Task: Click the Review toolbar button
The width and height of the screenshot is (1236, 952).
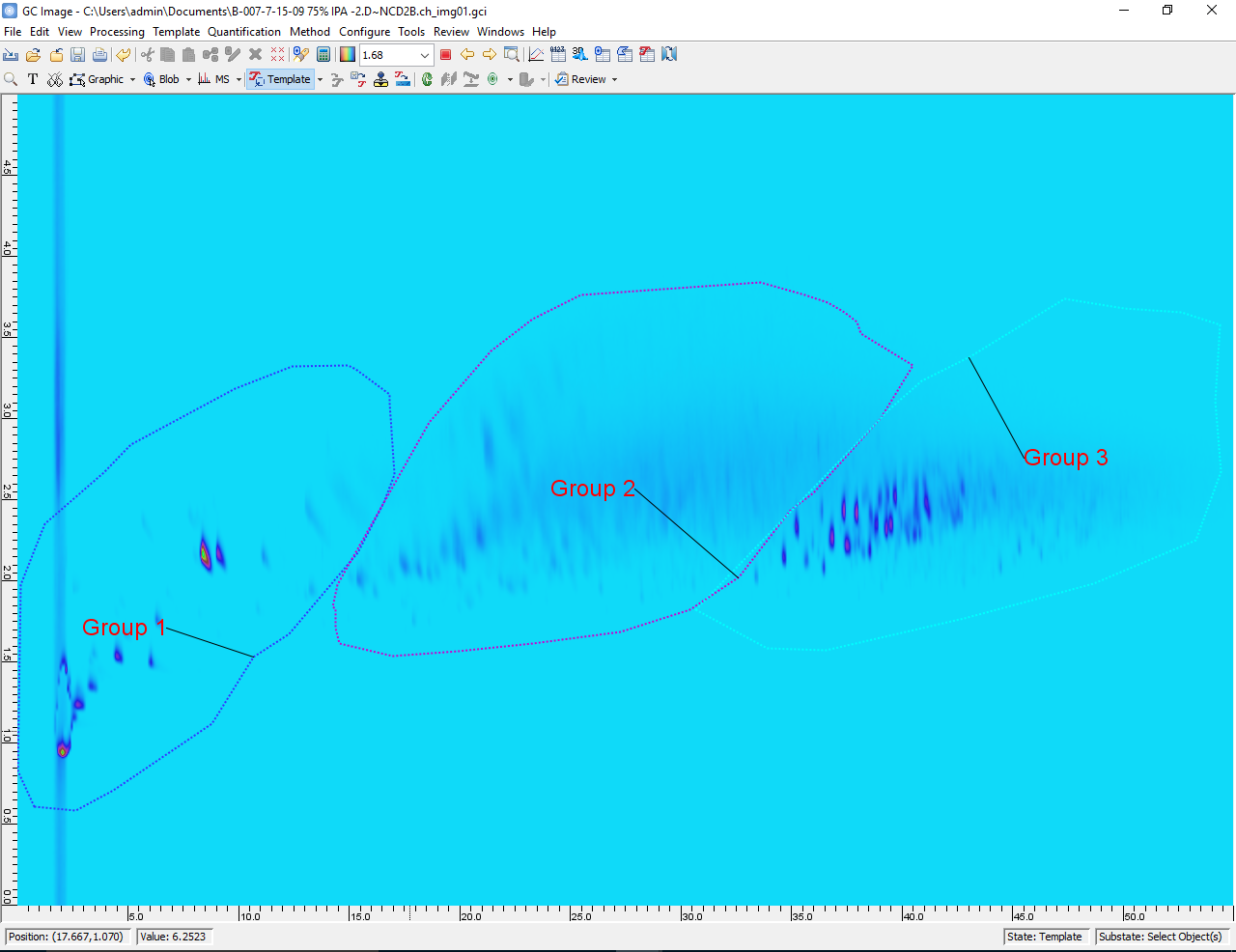Action: click(x=580, y=79)
